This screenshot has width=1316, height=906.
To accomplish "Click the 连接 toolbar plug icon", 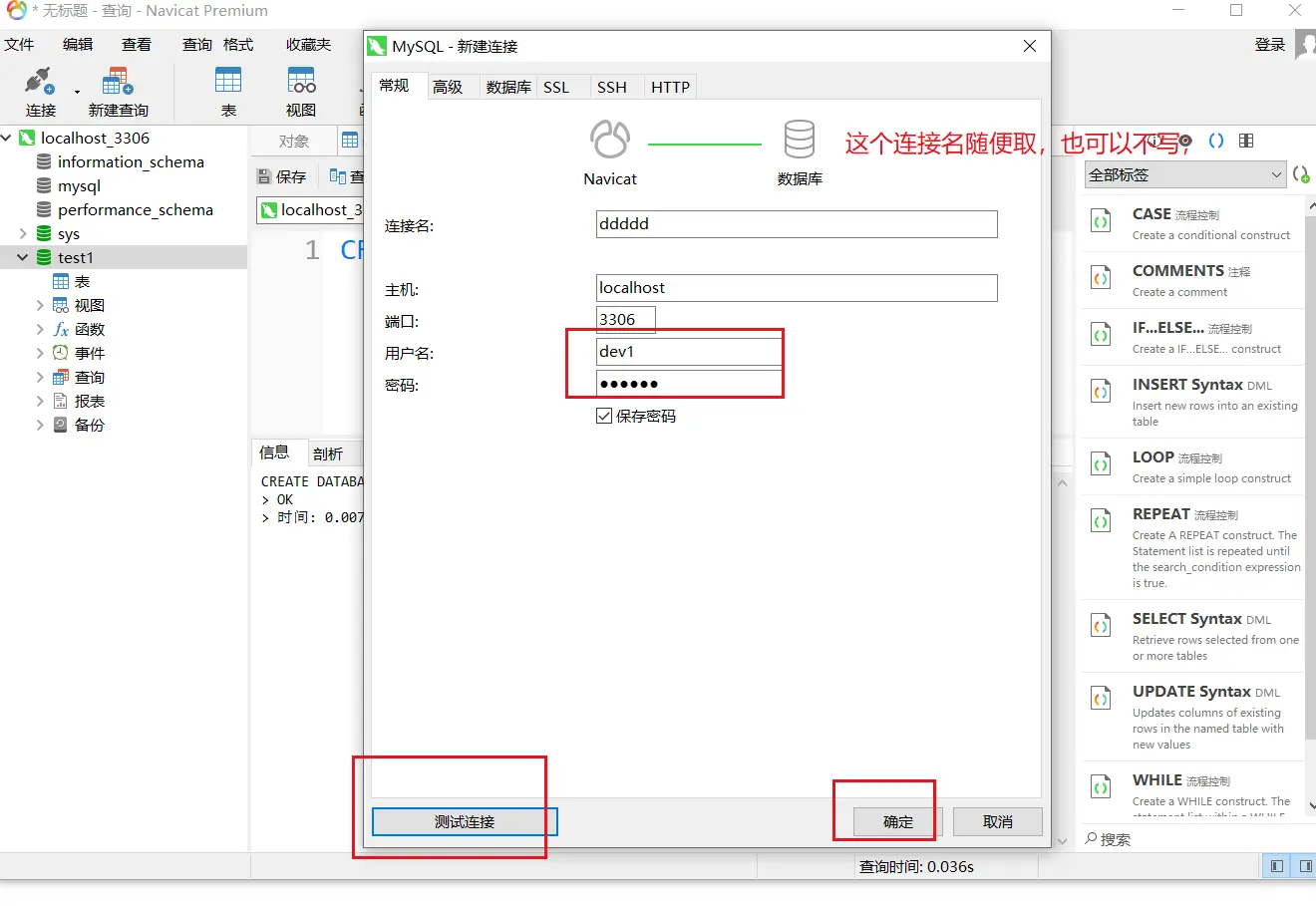I will click(x=38, y=80).
